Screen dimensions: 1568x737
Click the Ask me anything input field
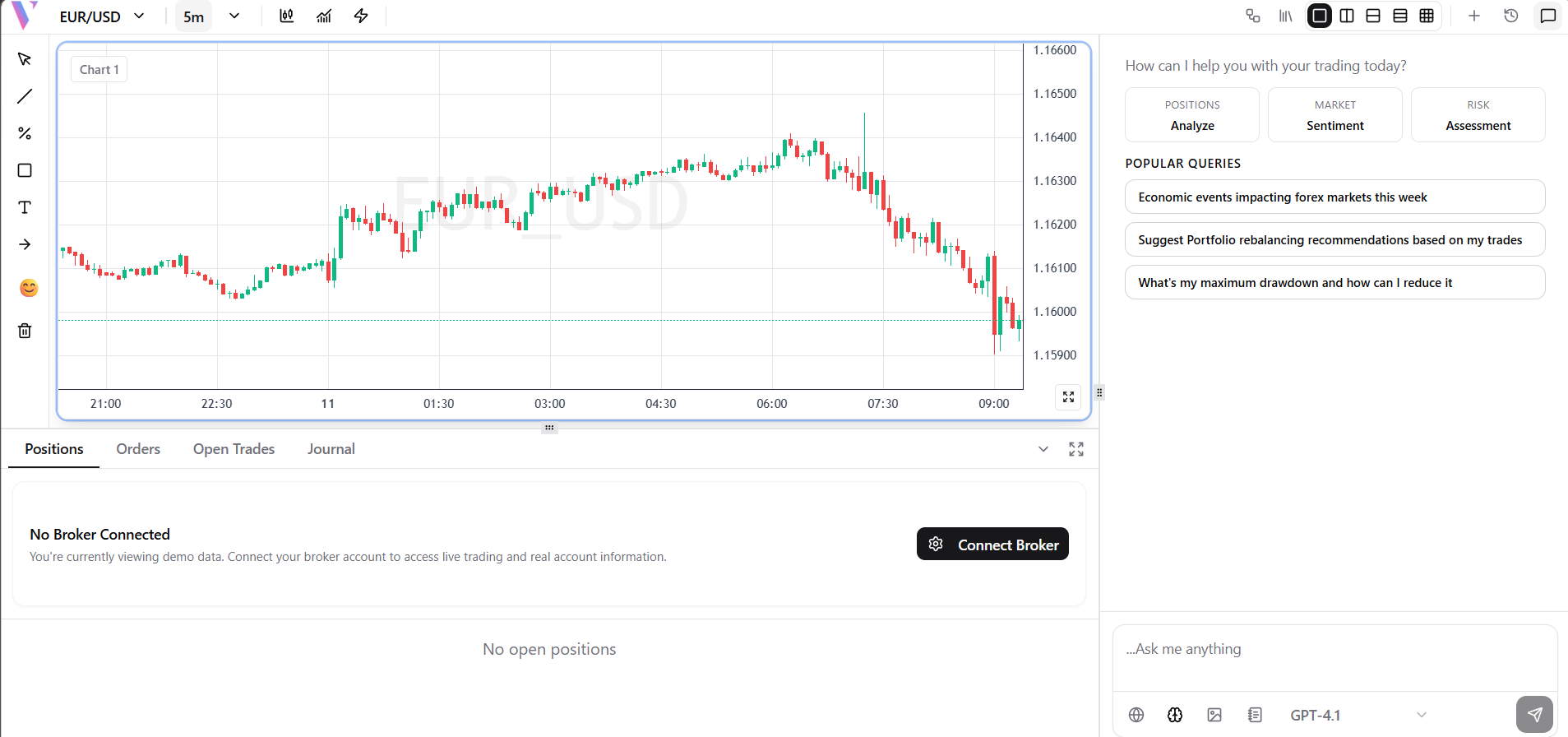coord(1334,650)
